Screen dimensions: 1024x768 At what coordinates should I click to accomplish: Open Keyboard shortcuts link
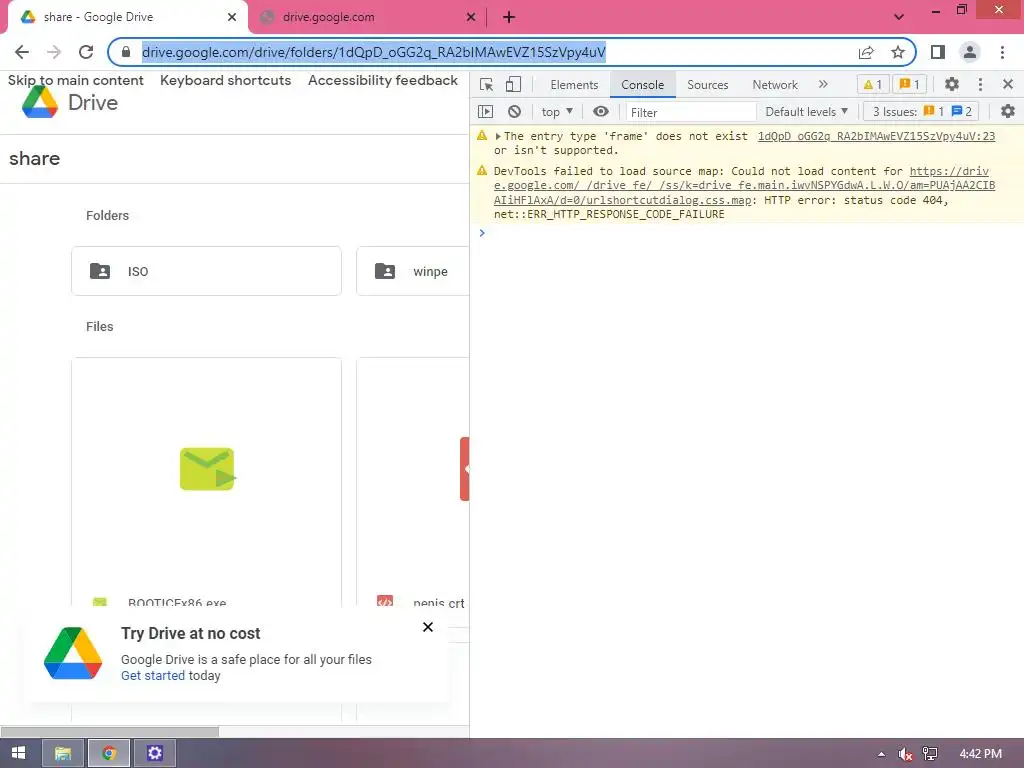point(225,80)
